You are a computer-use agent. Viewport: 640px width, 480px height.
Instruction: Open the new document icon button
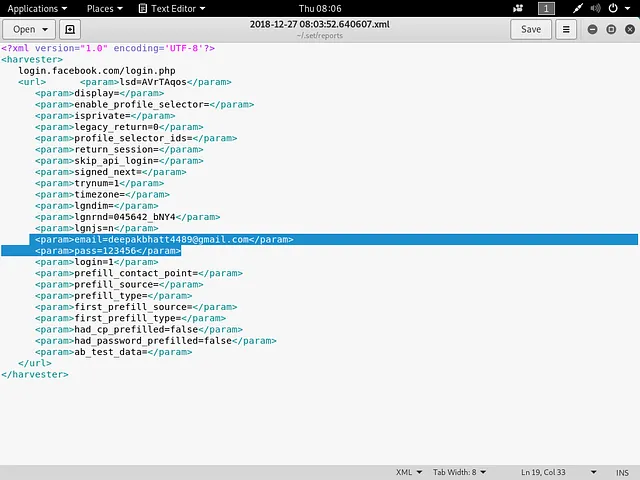70,29
